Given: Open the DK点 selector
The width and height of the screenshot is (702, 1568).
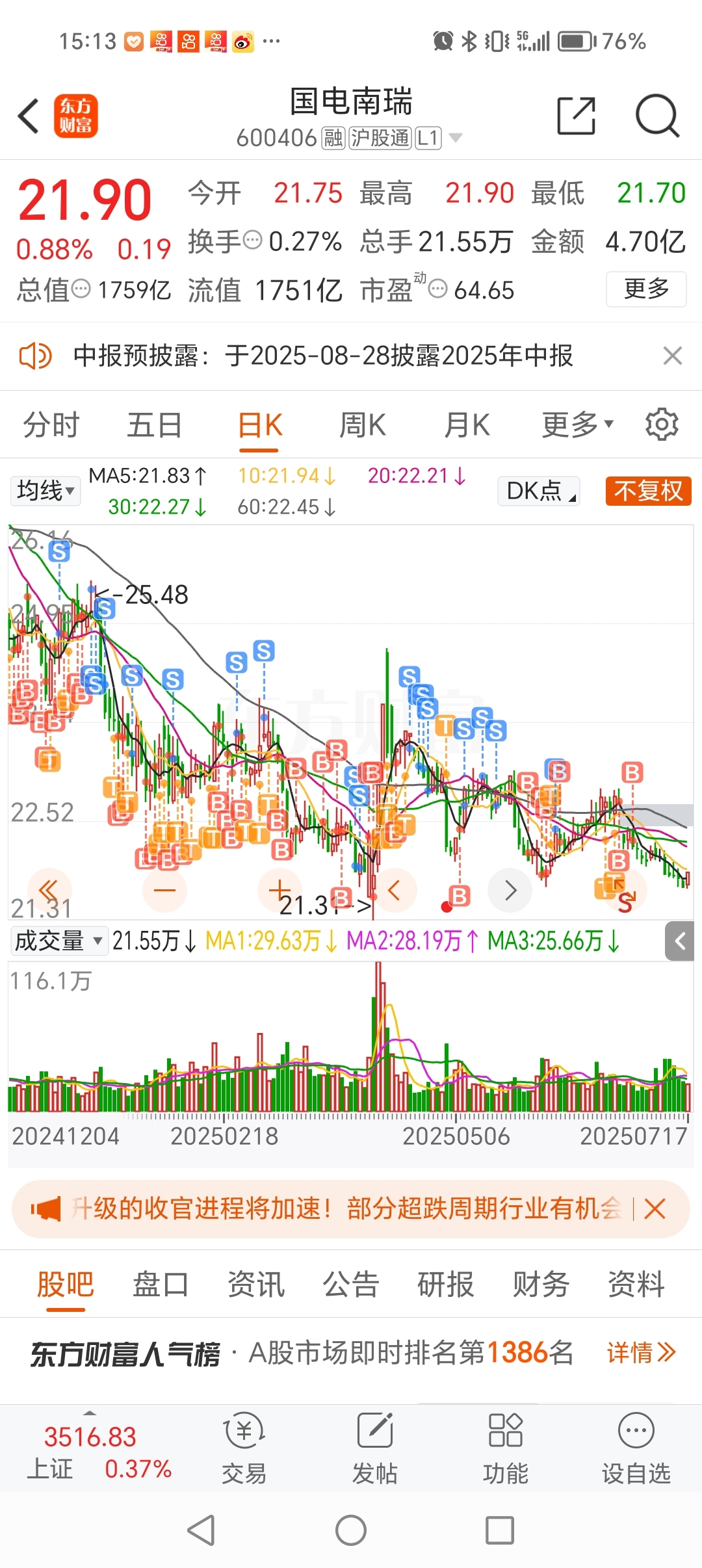Looking at the screenshot, I should (539, 491).
